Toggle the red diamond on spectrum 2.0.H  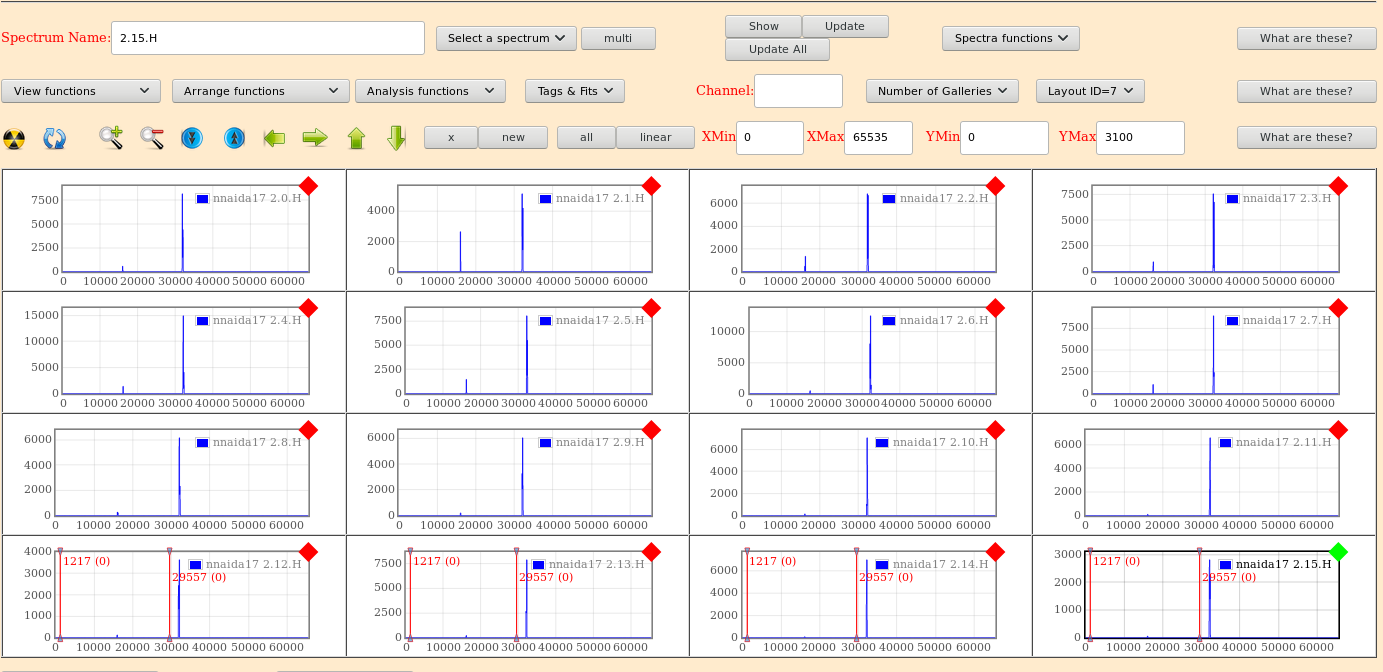308,186
